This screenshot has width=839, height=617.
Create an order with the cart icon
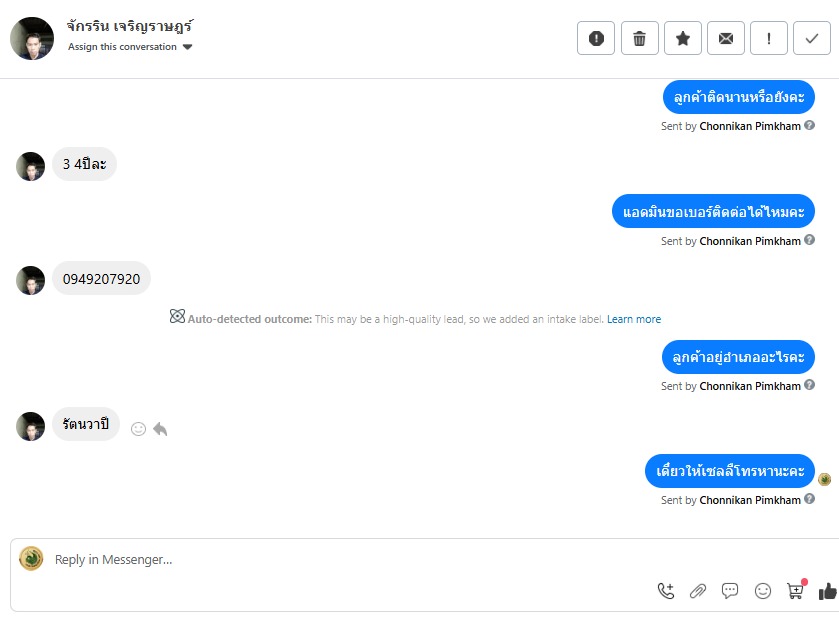coord(796,590)
